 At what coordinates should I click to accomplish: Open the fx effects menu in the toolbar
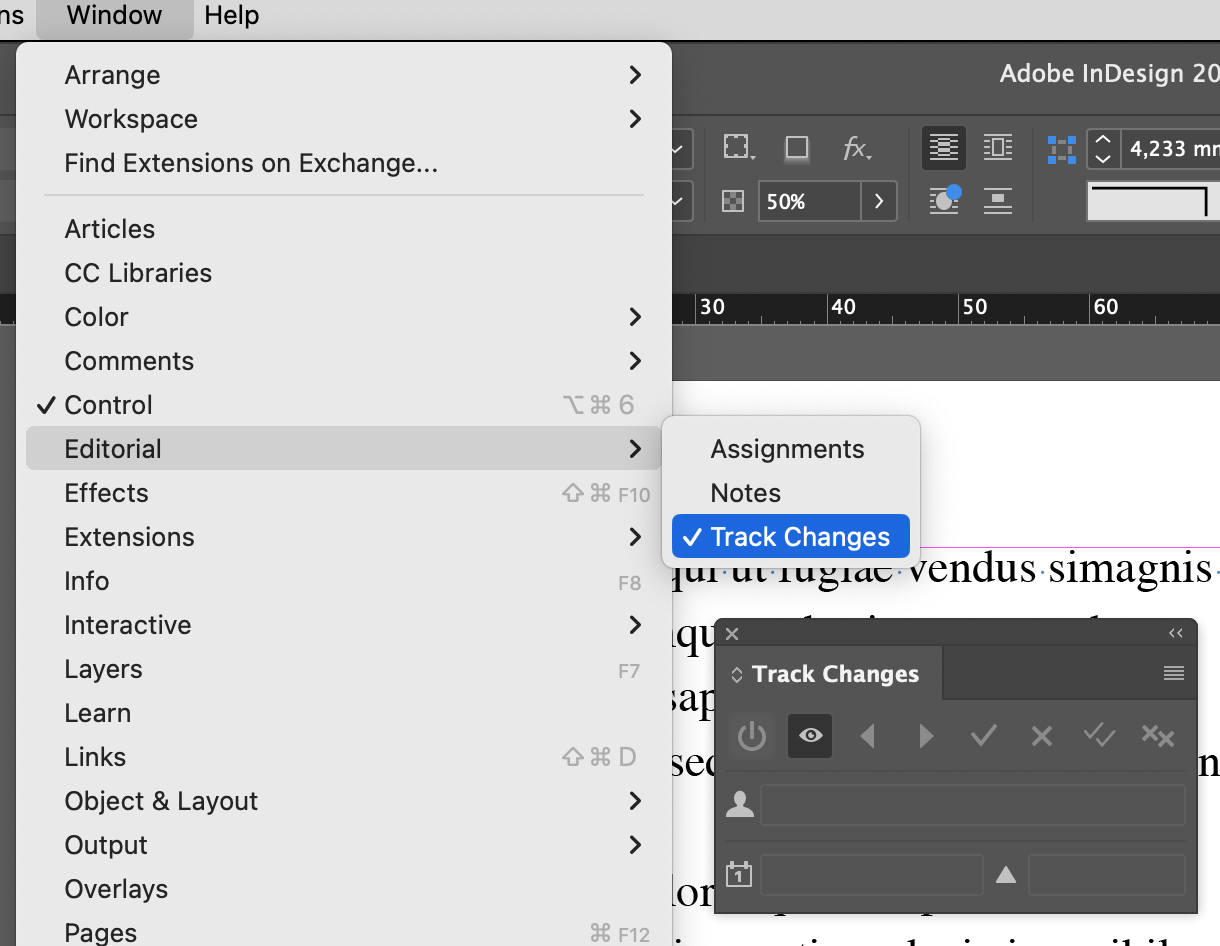tap(856, 148)
